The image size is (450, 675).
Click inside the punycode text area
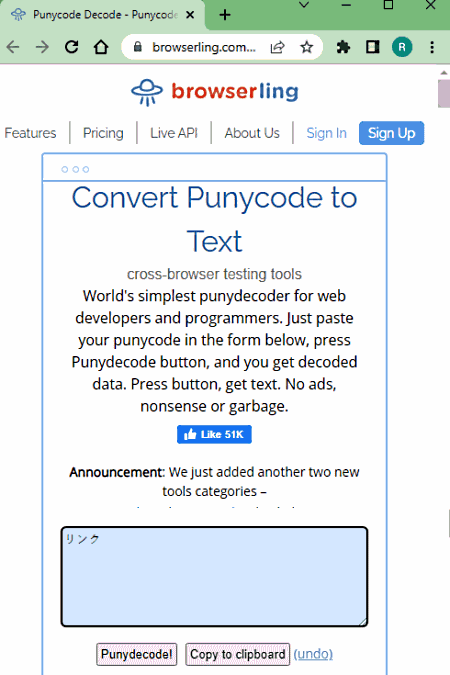[x=214, y=576]
